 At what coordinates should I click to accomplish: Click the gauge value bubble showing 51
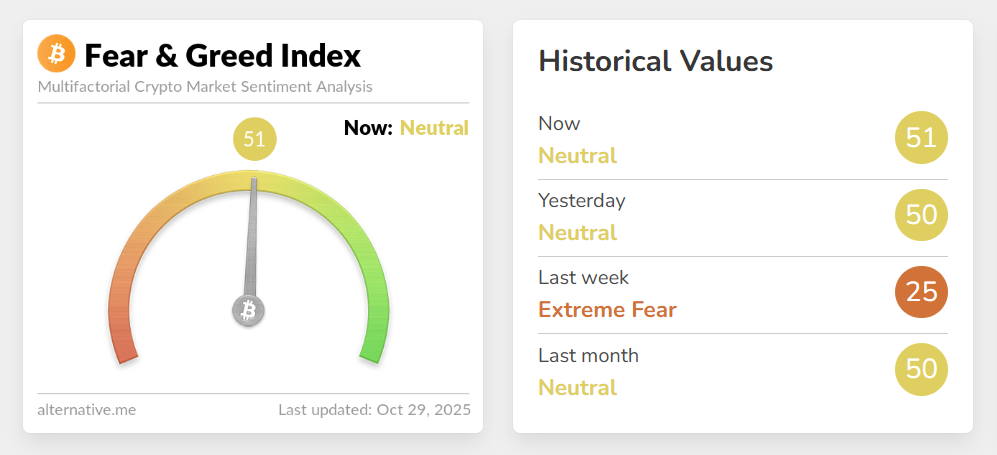click(255, 138)
